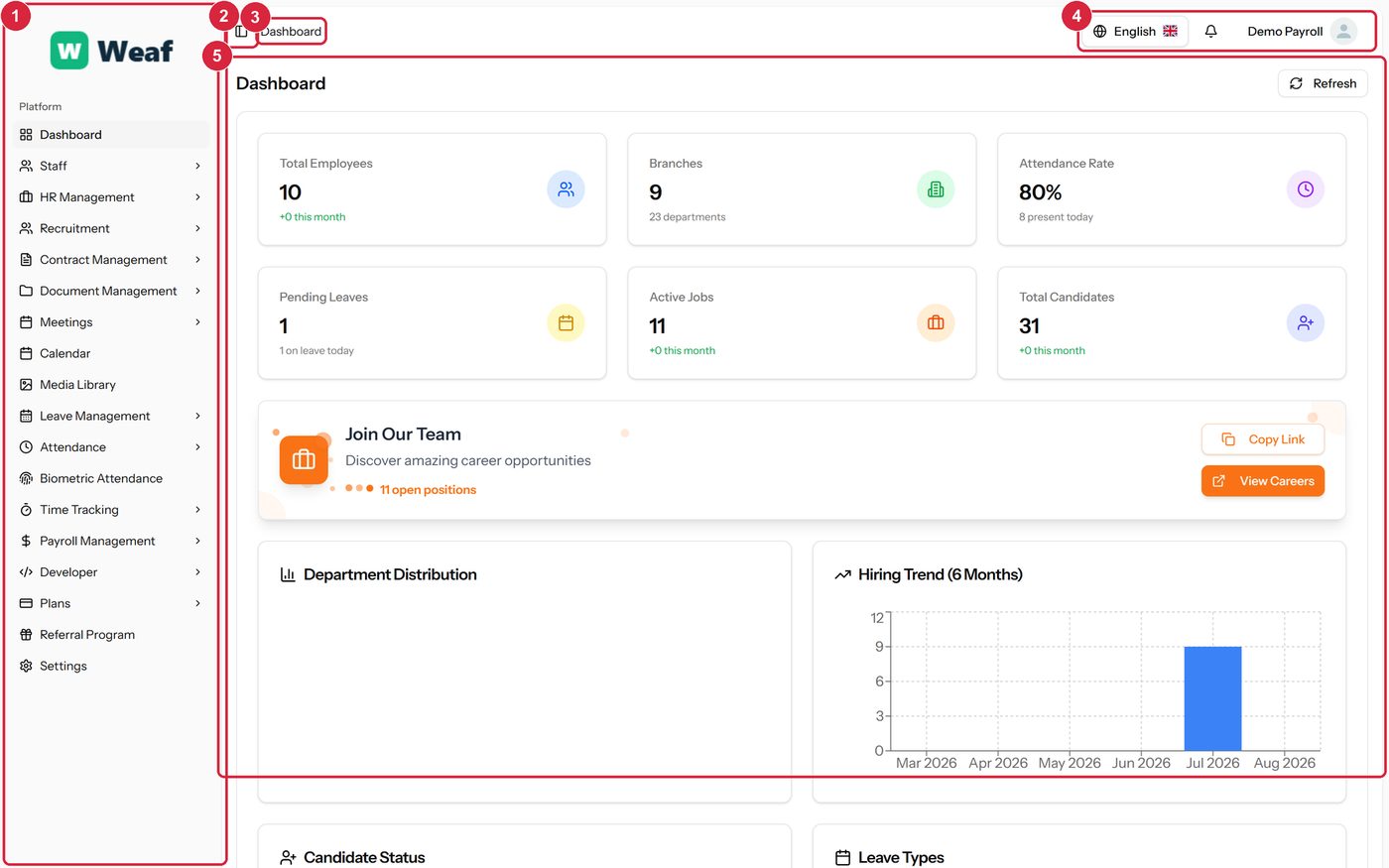The image size is (1389, 868).
Task: Expand the Leave Management chevron
Action: pos(197,416)
